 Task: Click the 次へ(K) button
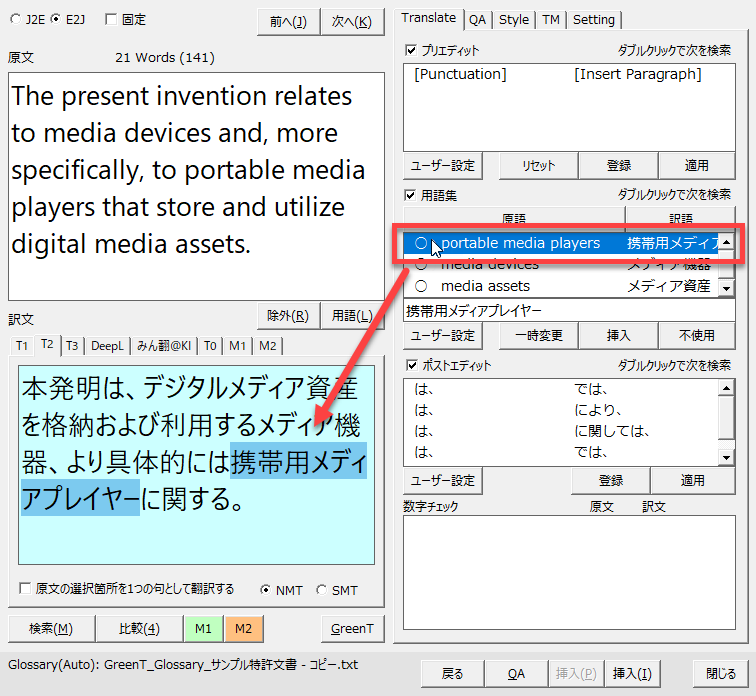(352, 21)
